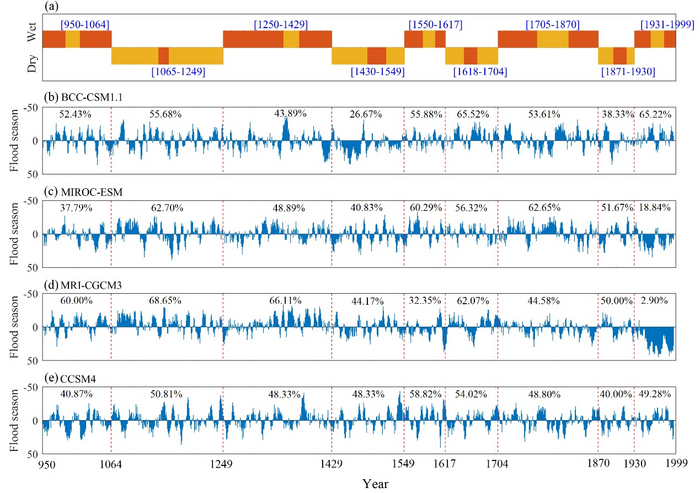Click the [1618-1704] dry period label
This screenshot has width=700, height=493.
pos(480,71)
